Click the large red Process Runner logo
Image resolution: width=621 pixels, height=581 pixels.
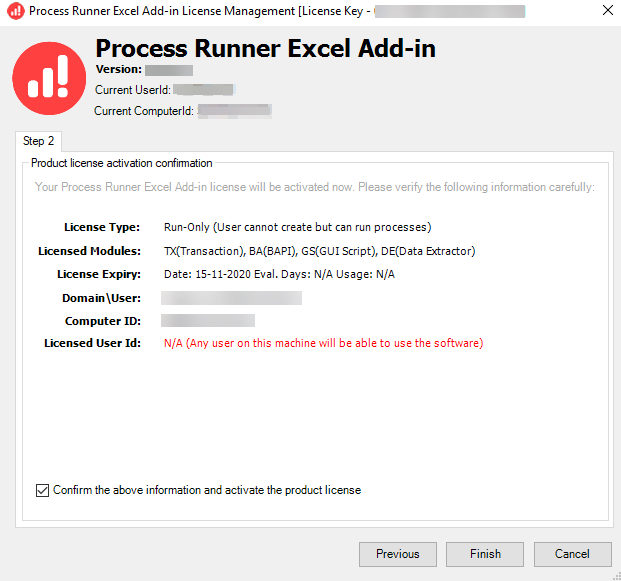pyautogui.click(x=49, y=78)
